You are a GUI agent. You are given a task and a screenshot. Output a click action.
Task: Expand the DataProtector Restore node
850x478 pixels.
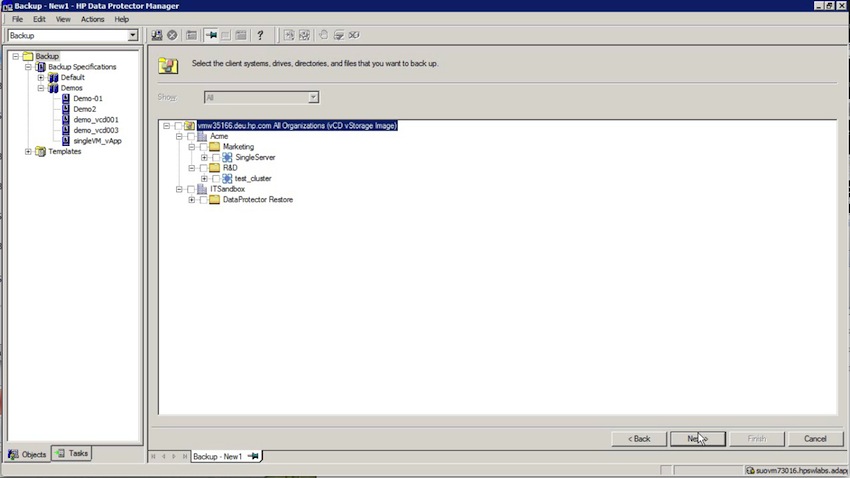191,199
